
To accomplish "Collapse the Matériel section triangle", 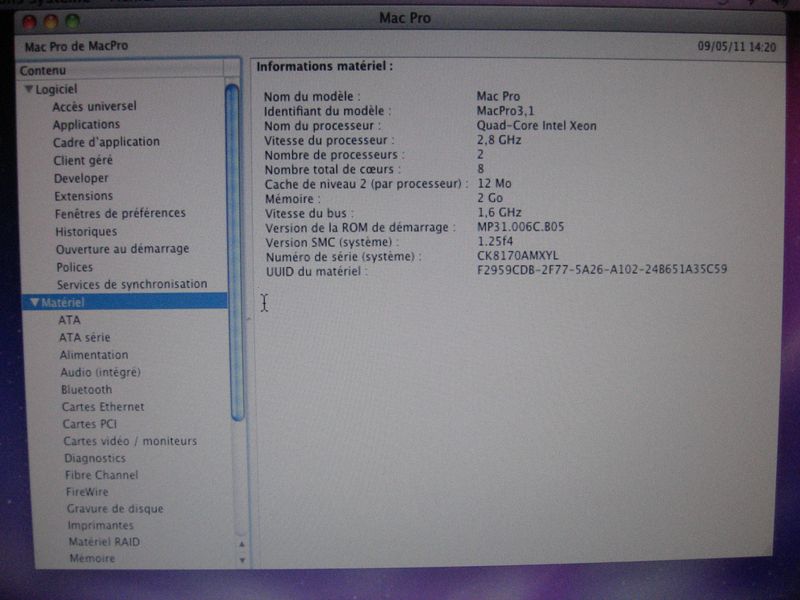I will [x=35, y=302].
